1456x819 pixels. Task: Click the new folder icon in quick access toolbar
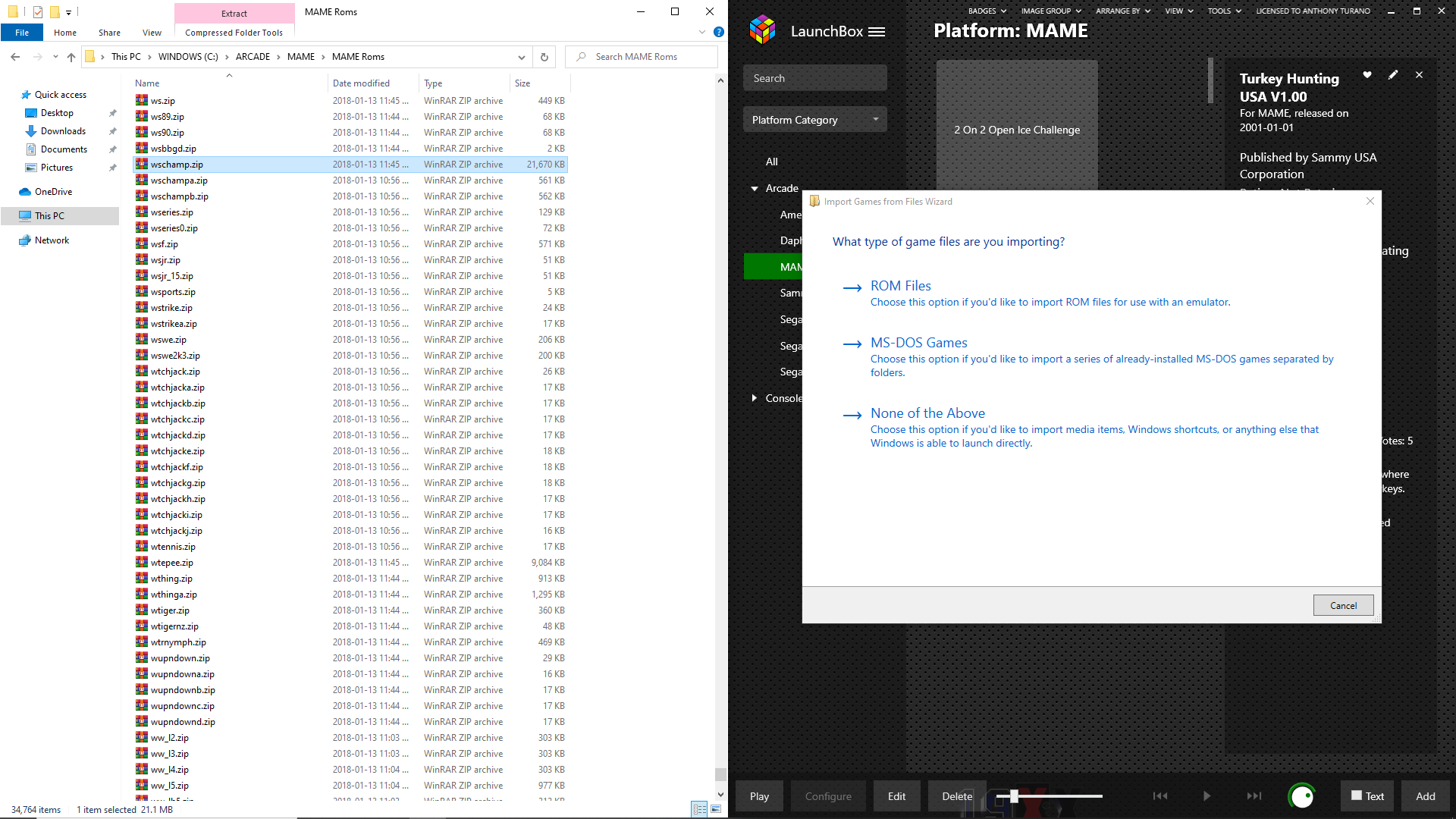pos(55,11)
